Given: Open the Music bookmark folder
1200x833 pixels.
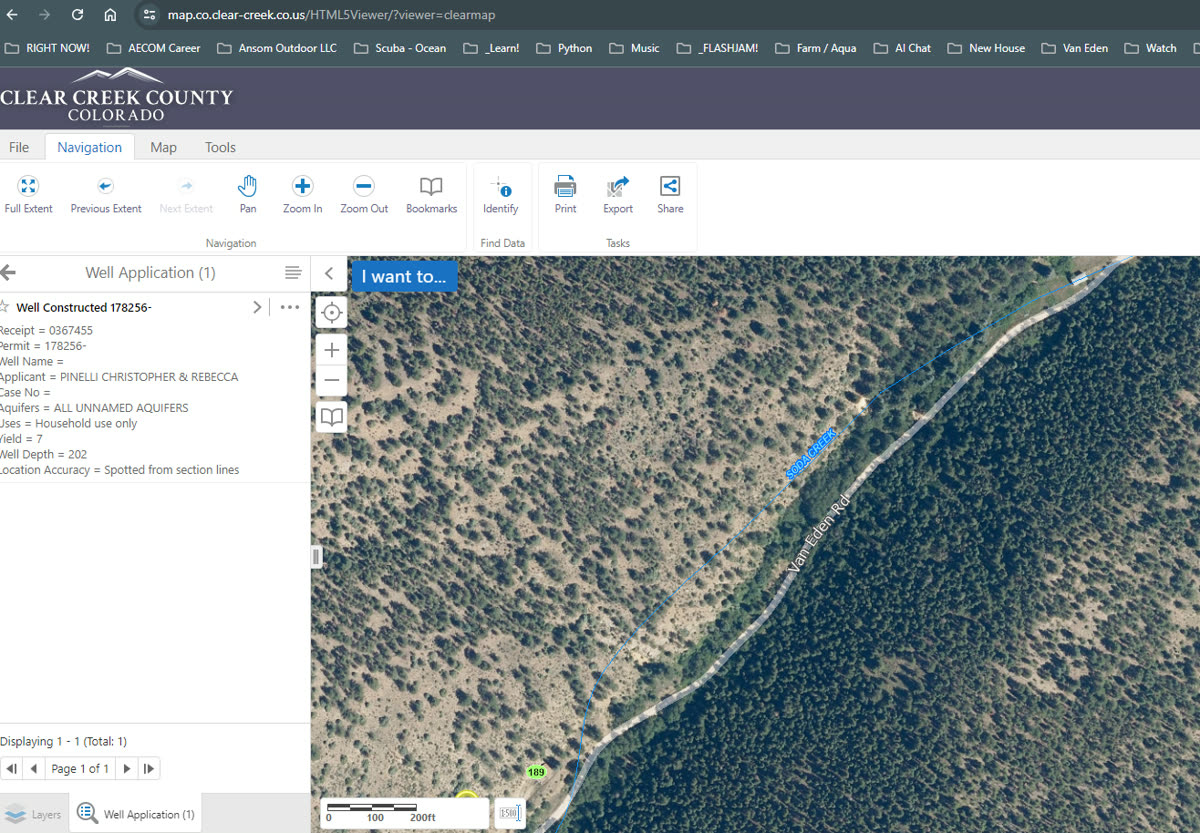Looking at the screenshot, I should [634, 48].
